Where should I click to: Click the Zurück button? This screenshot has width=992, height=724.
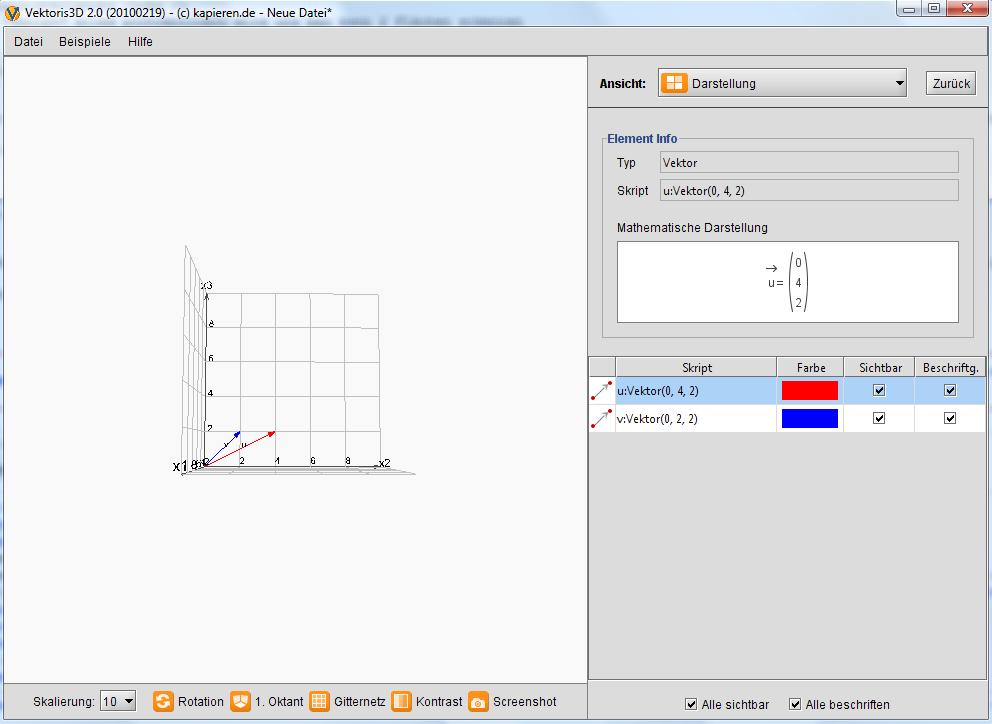pyautogui.click(x=951, y=84)
